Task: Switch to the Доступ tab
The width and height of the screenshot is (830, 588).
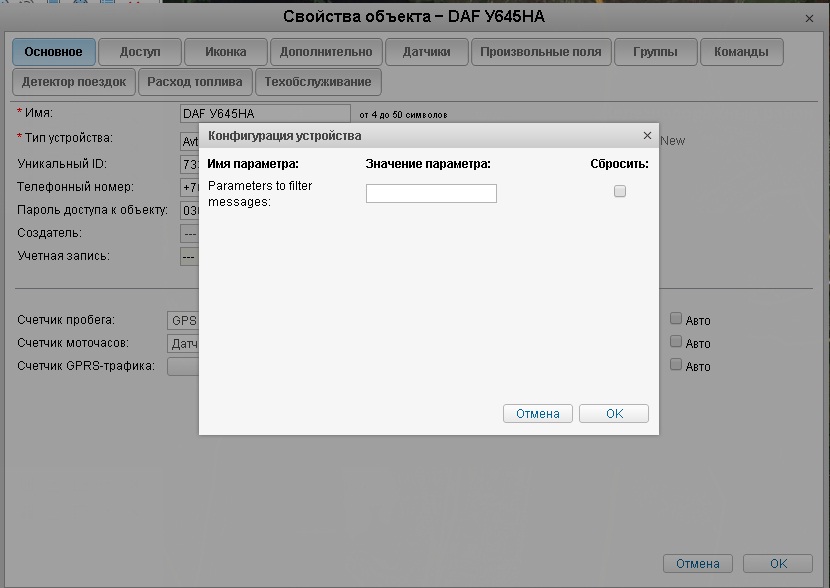Action: point(140,52)
